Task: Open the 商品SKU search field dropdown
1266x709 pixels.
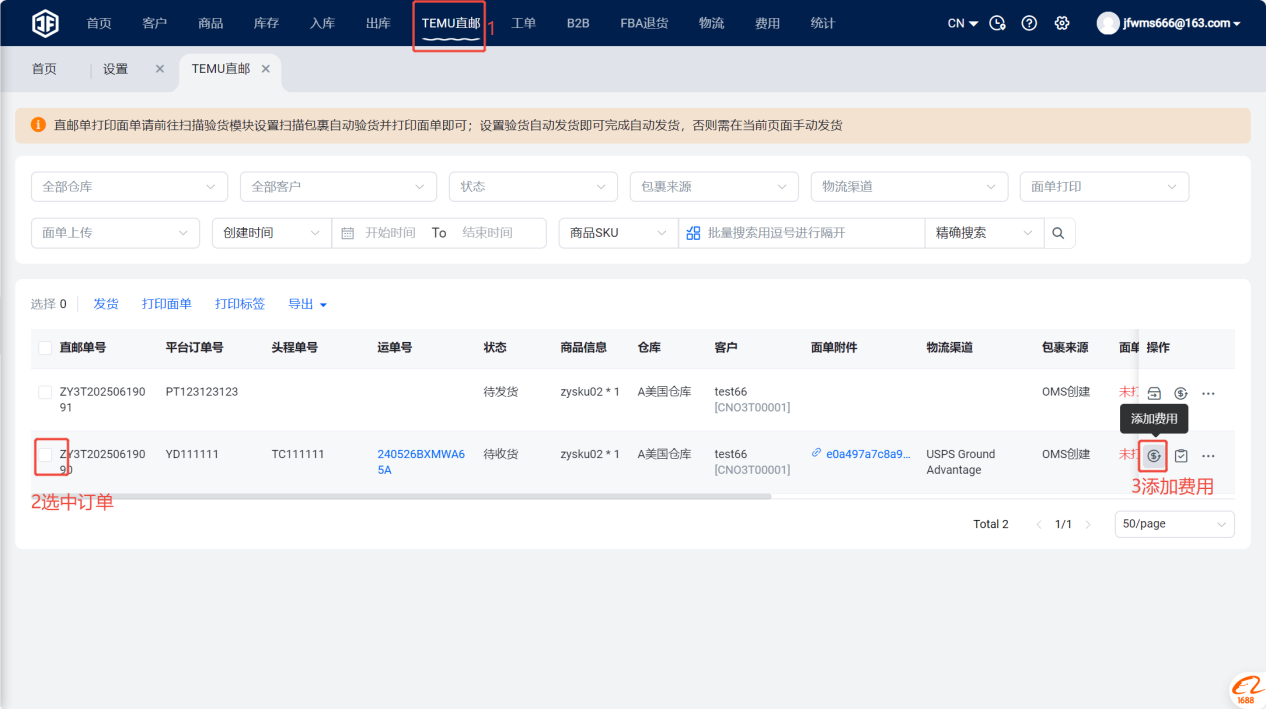Action: tap(619, 233)
